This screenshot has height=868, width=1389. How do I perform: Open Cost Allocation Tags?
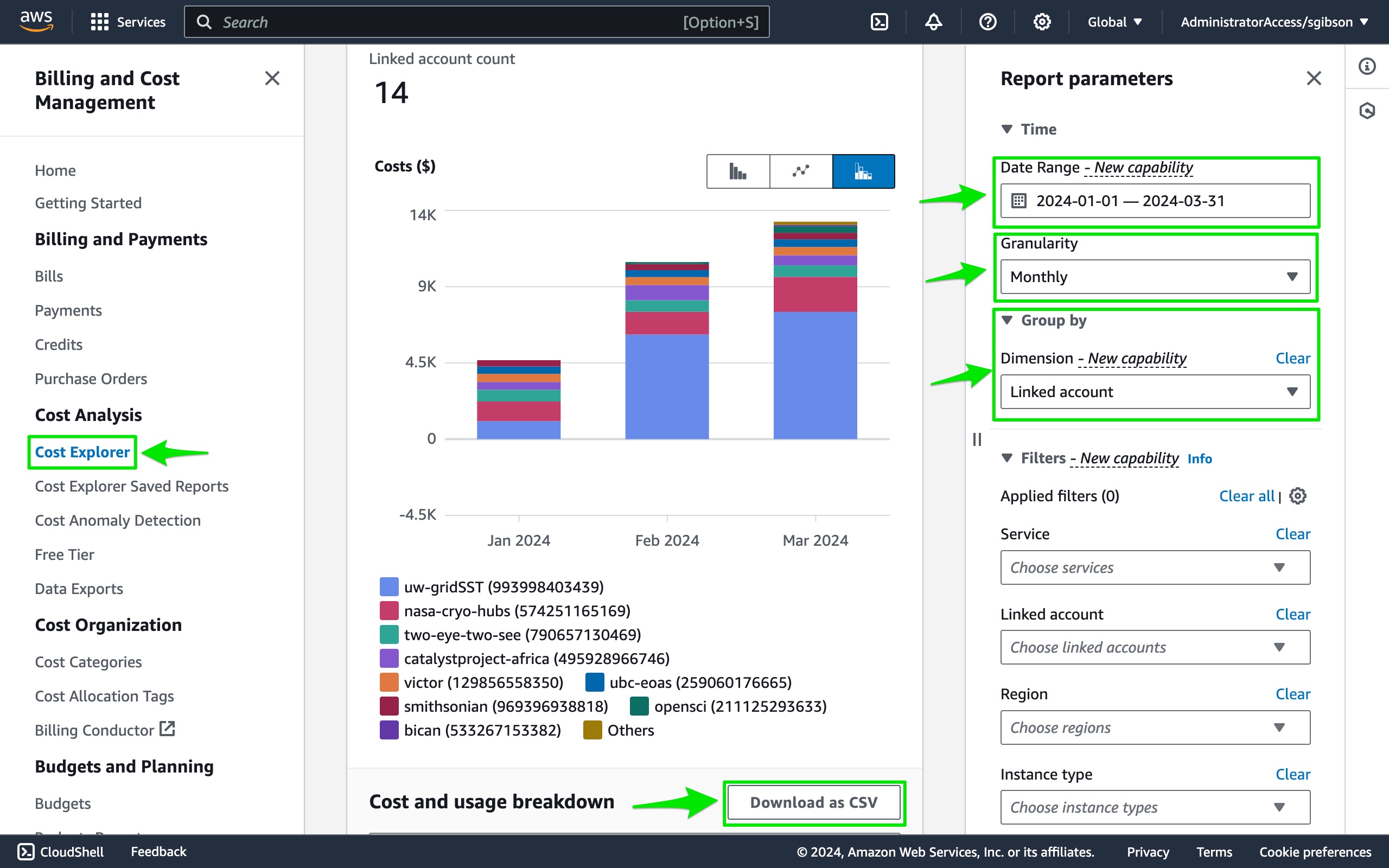coord(105,697)
